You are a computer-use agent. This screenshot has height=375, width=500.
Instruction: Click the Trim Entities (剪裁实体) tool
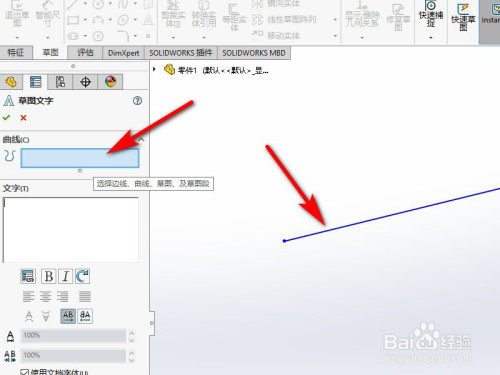tap(173, 14)
